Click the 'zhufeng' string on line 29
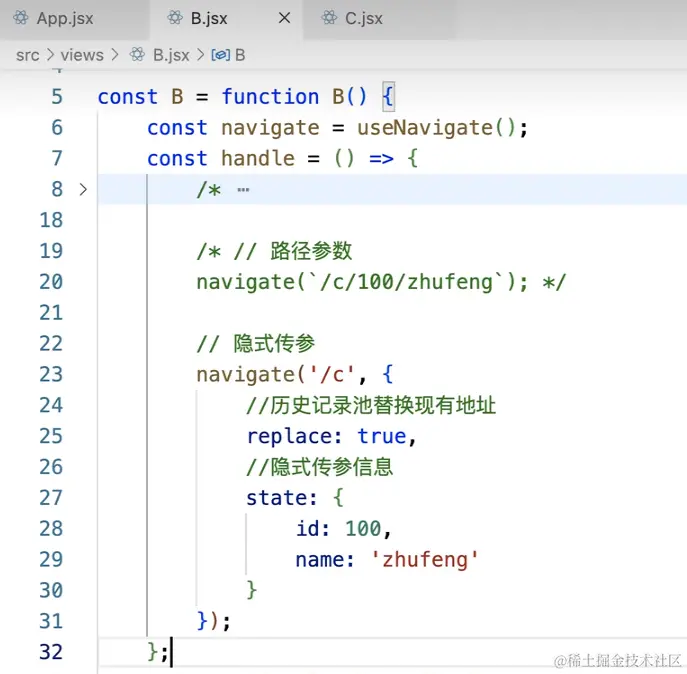This screenshot has width=687, height=674. [x=425, y=560]
